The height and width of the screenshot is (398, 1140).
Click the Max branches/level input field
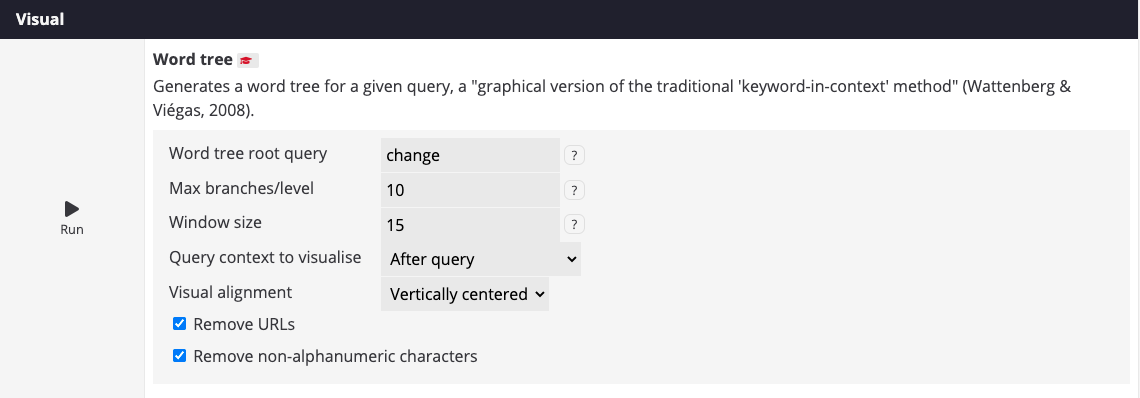click(x=470, y=190)
